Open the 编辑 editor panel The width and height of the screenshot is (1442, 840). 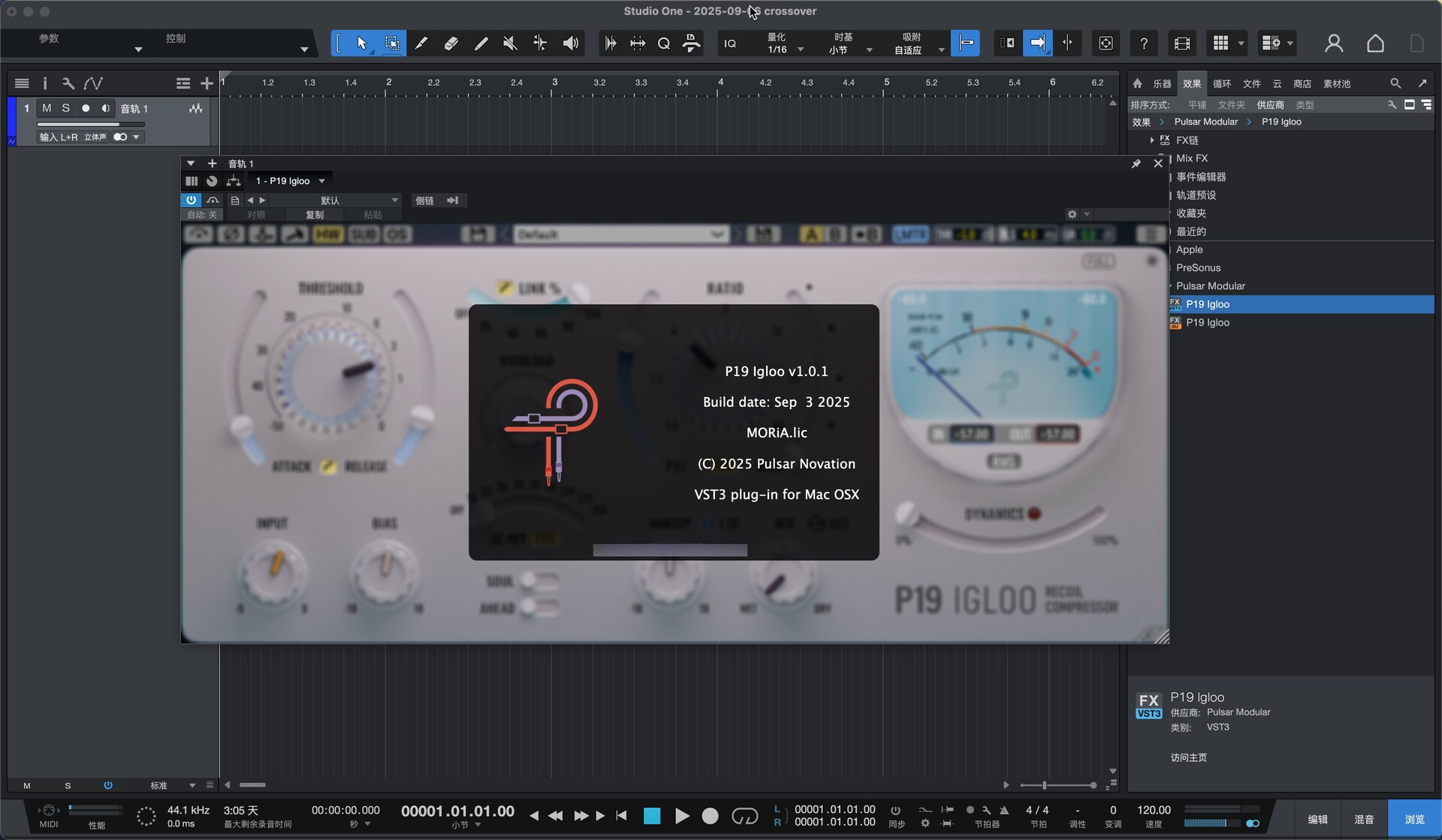click(1317, 819)
